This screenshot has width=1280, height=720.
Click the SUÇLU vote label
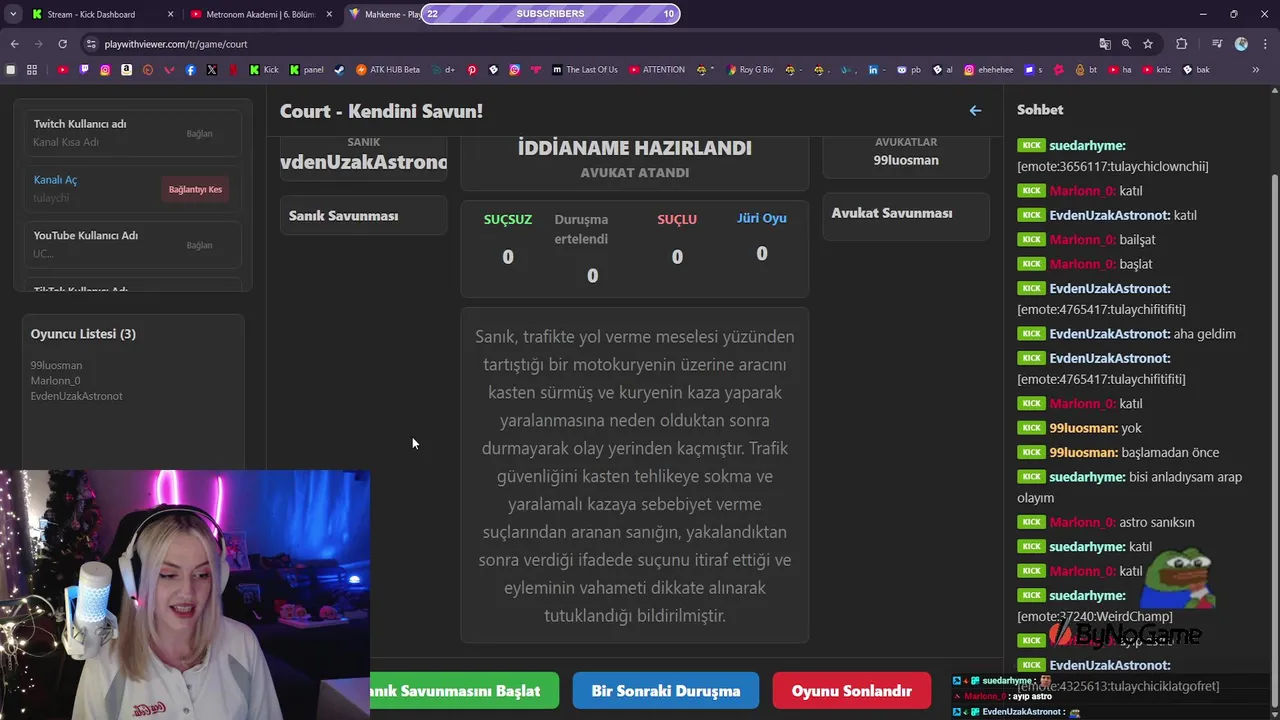click(x=677, y=219)
